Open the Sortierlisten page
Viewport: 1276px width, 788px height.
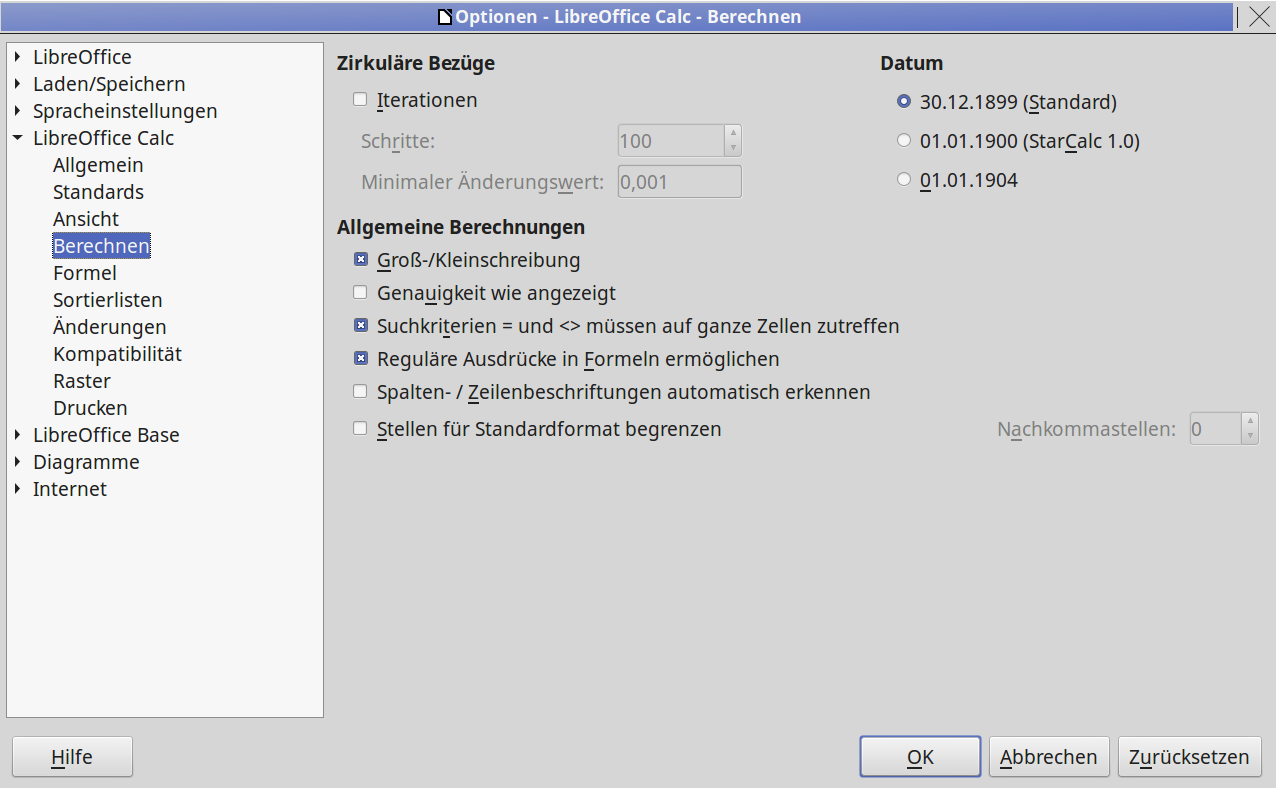[x=108, y=300]
